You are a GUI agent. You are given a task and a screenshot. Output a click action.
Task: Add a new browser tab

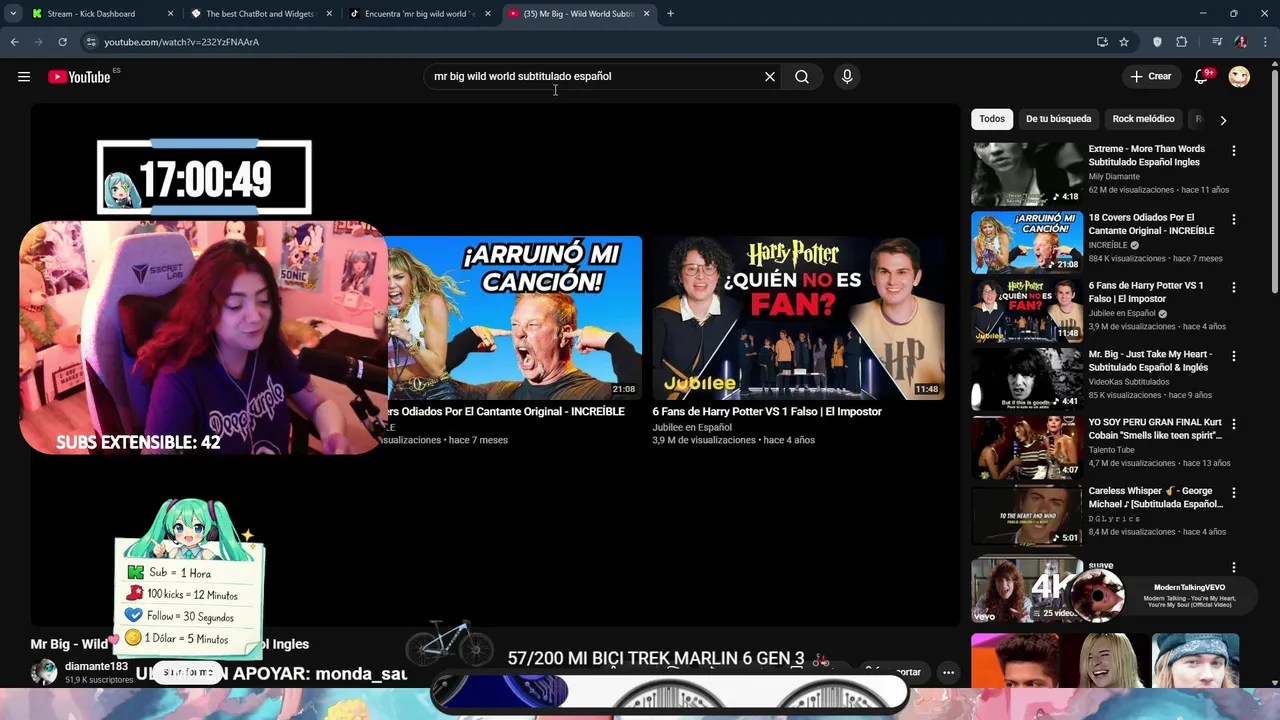pyautogui.click(x=670, y=14)
